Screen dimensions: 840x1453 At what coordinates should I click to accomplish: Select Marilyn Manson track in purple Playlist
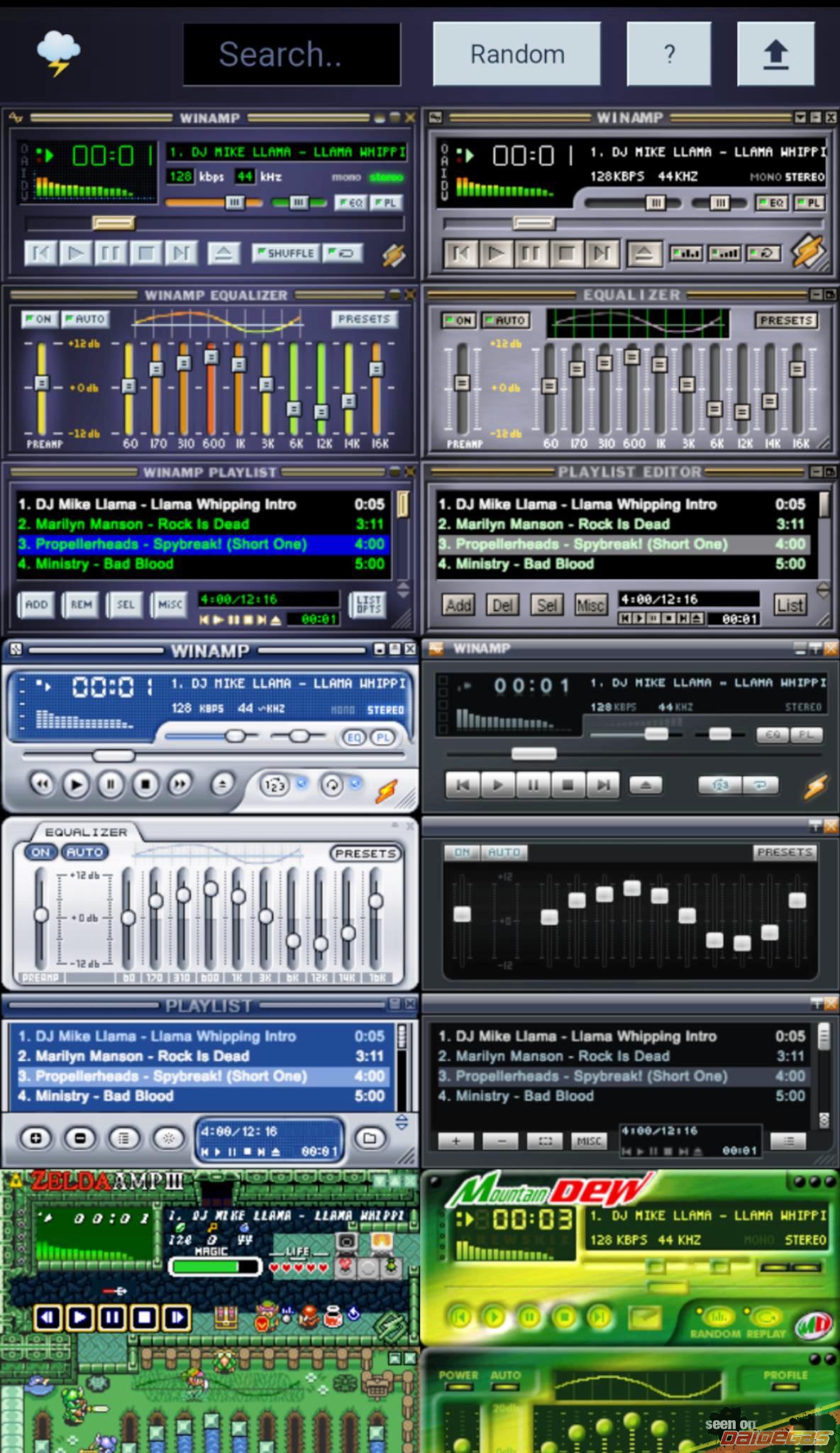click(201, 524)
